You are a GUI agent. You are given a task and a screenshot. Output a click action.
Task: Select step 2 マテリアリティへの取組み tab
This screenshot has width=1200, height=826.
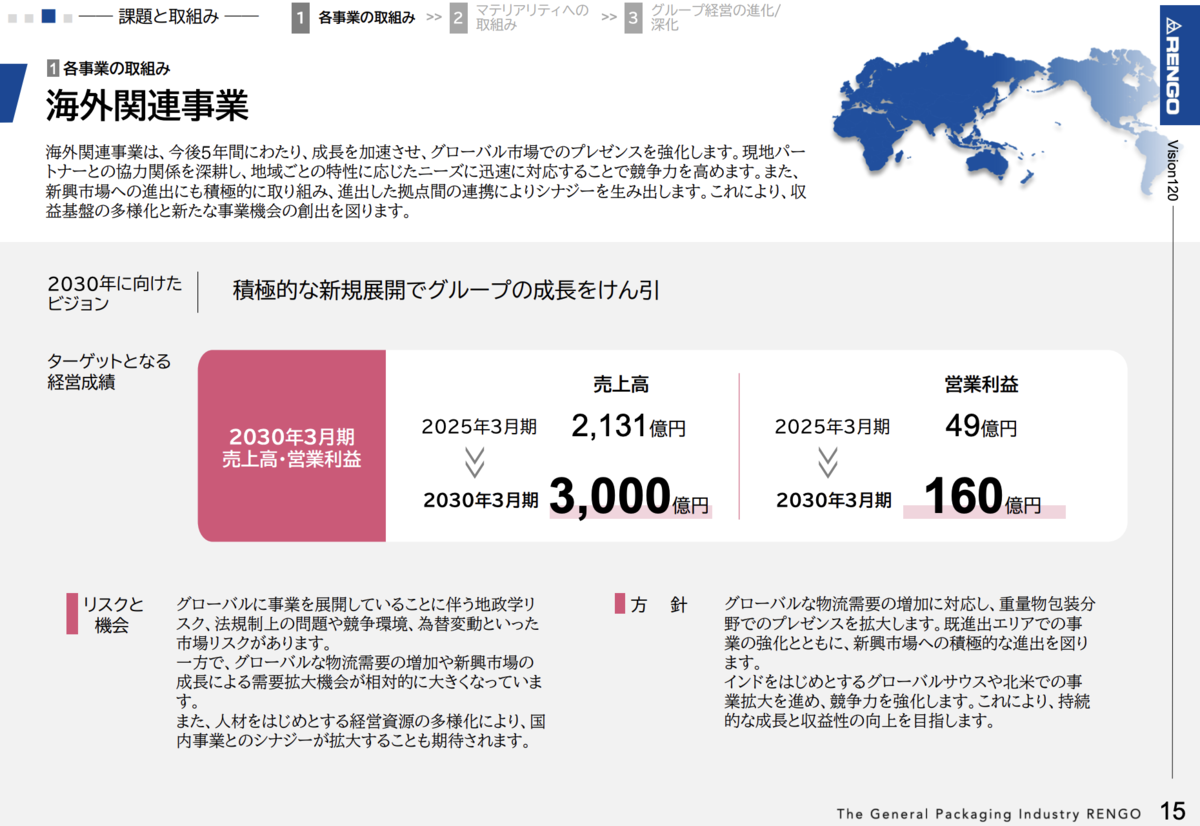pyautogui.click(x=520, y=18)
